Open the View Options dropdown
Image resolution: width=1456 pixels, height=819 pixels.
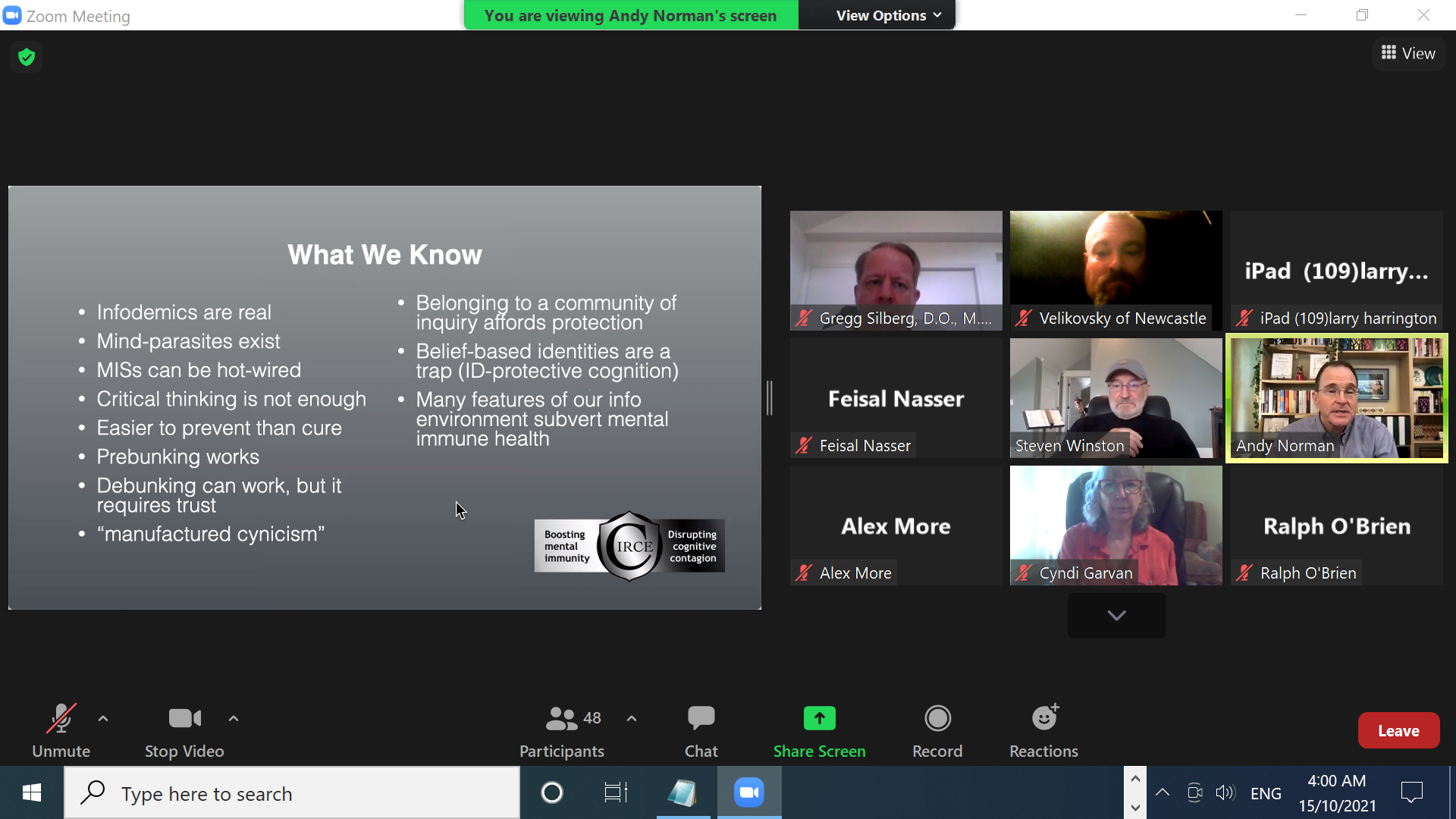888,15
